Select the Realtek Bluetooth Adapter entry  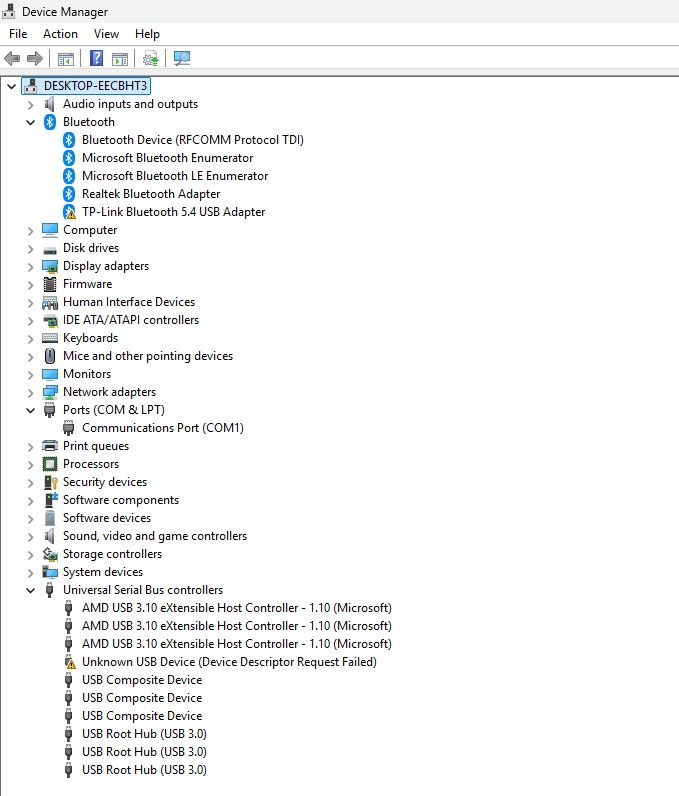[151, 194]
